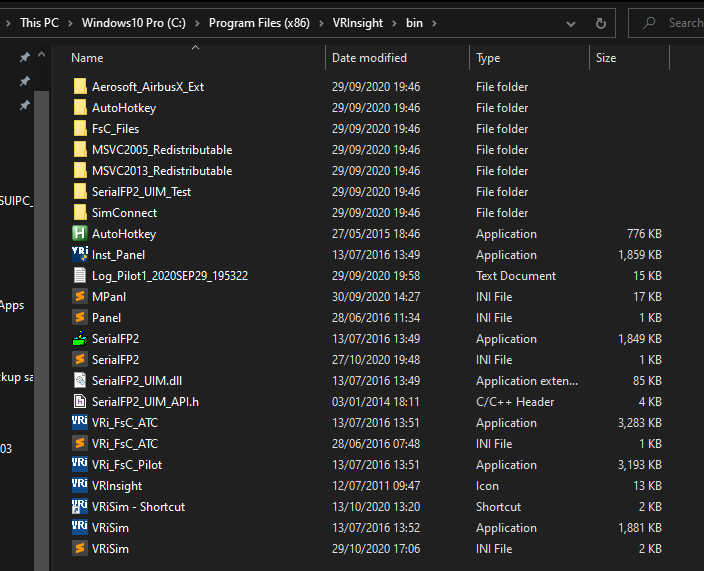704x571 pixels.
Task: Click the bin breadcrumb segment
Action: coord(414,23)
